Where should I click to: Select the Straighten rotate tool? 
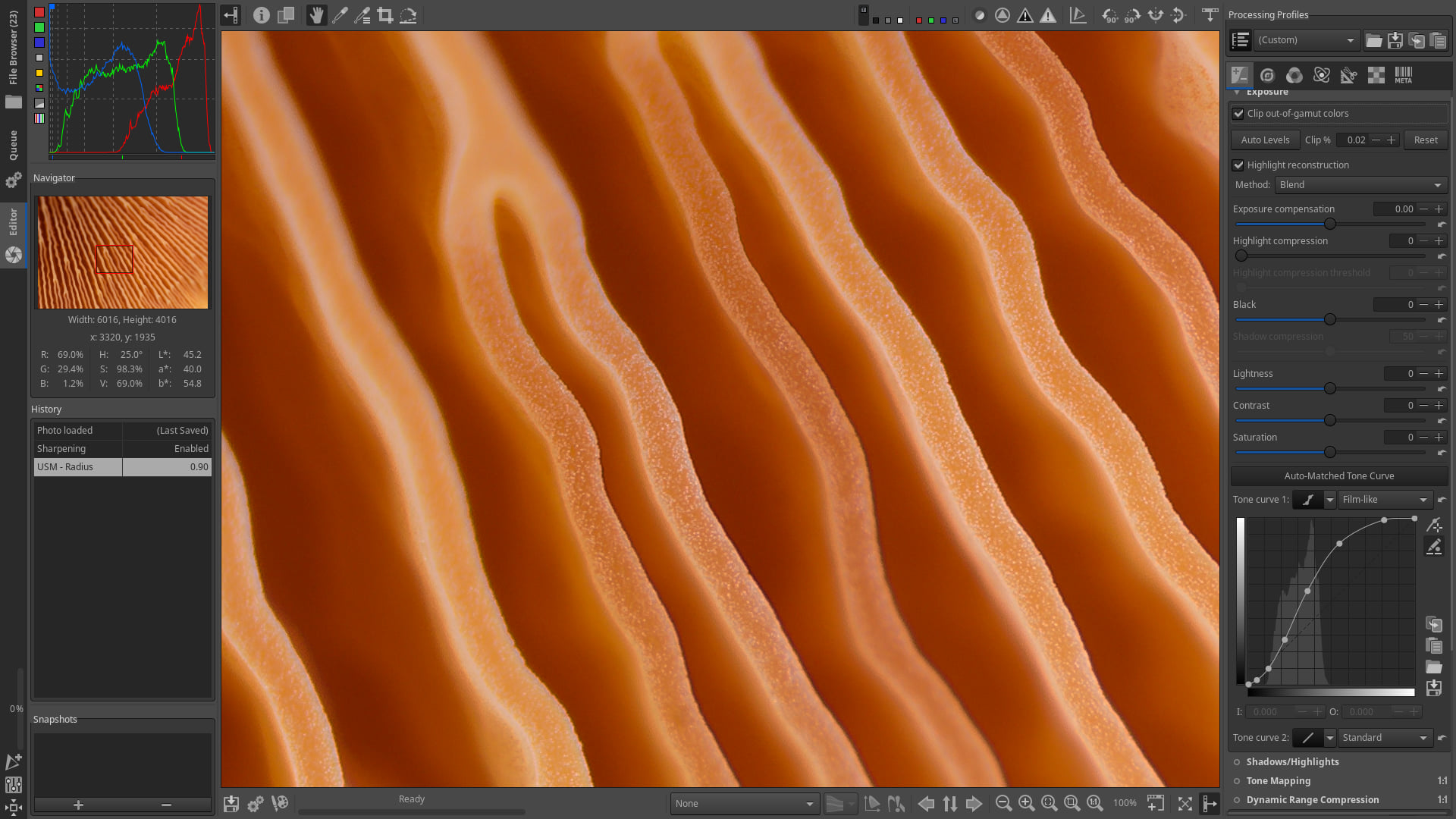[408, 15]
